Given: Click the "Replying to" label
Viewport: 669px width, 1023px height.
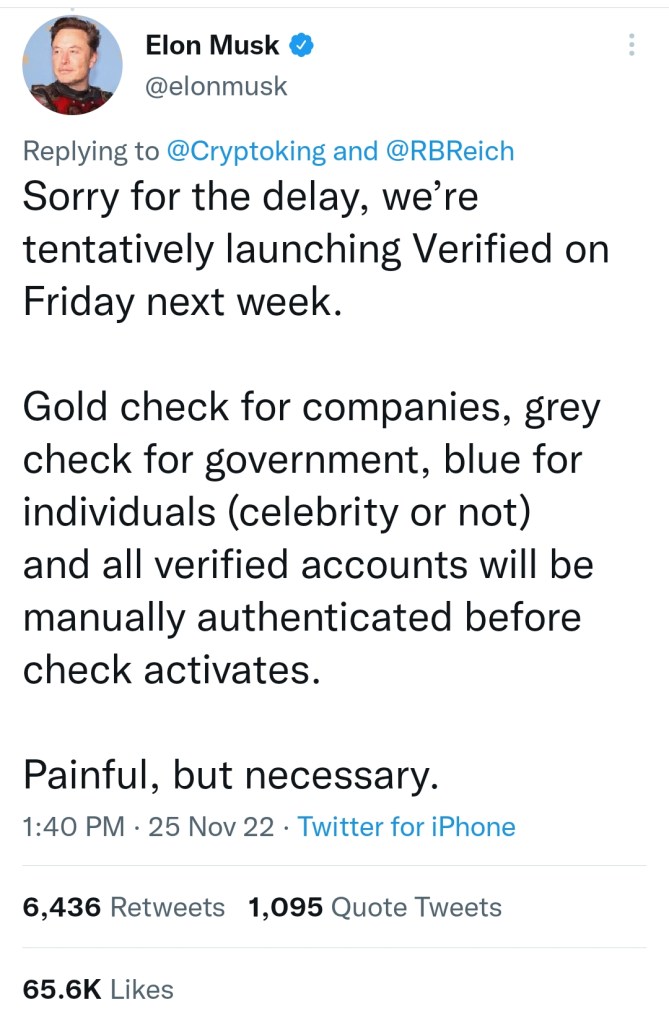Looking at the screenshot, I should click(90, 151).
